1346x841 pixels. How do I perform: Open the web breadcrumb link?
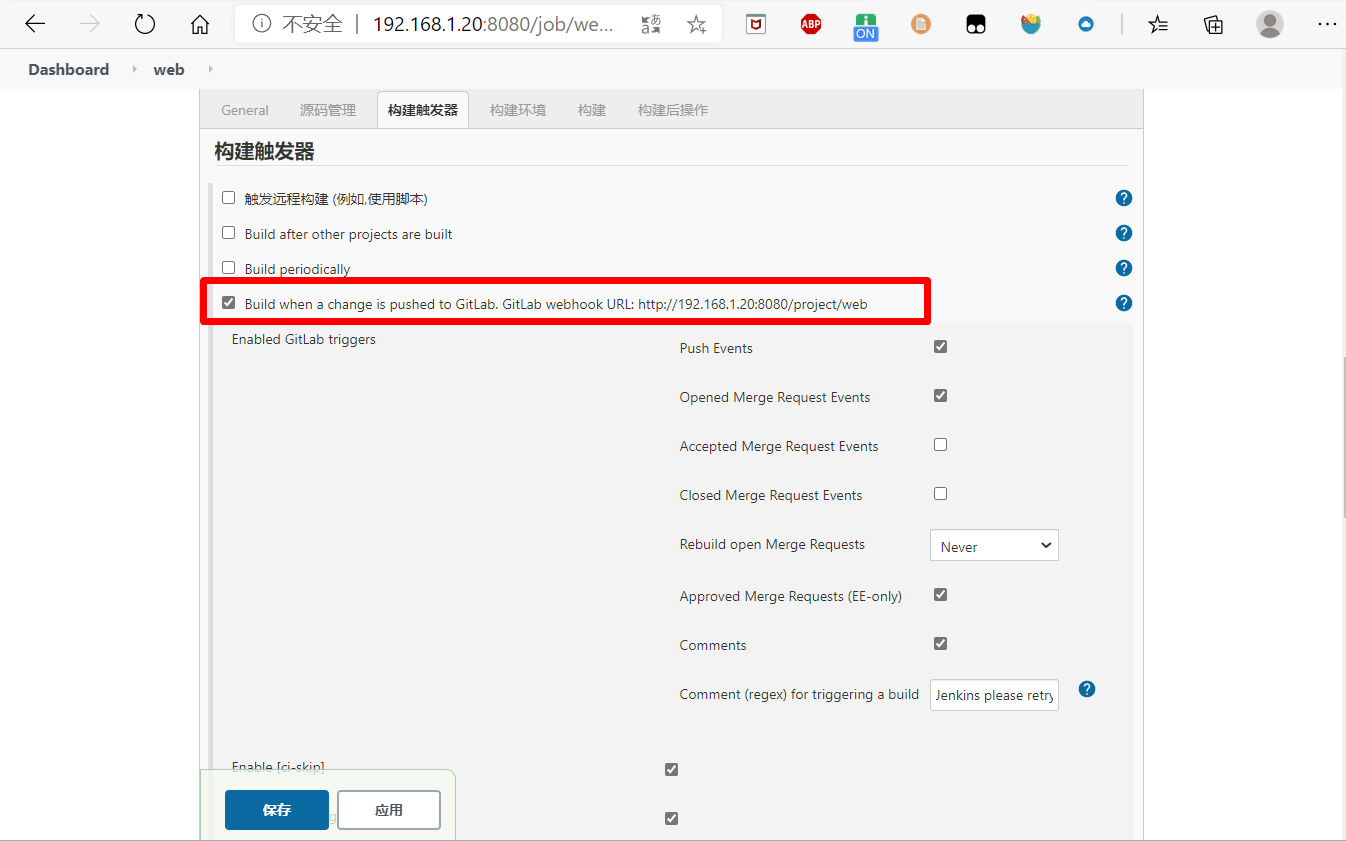point(169,69)
